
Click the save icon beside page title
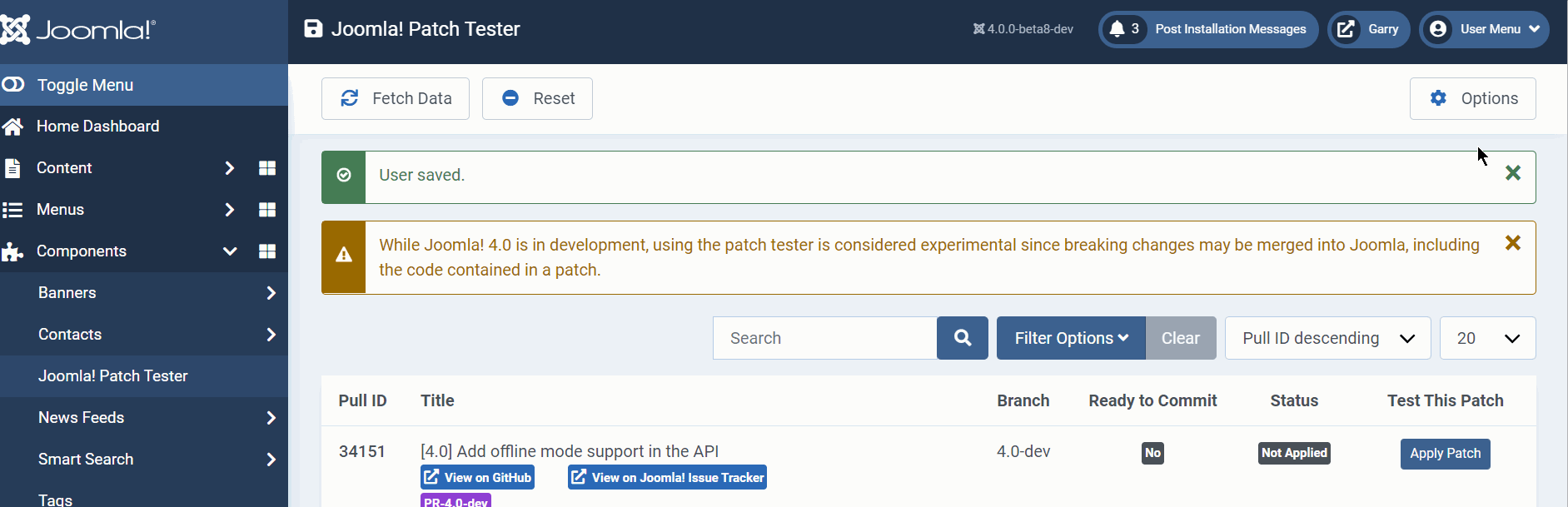[x=313, y=29]
